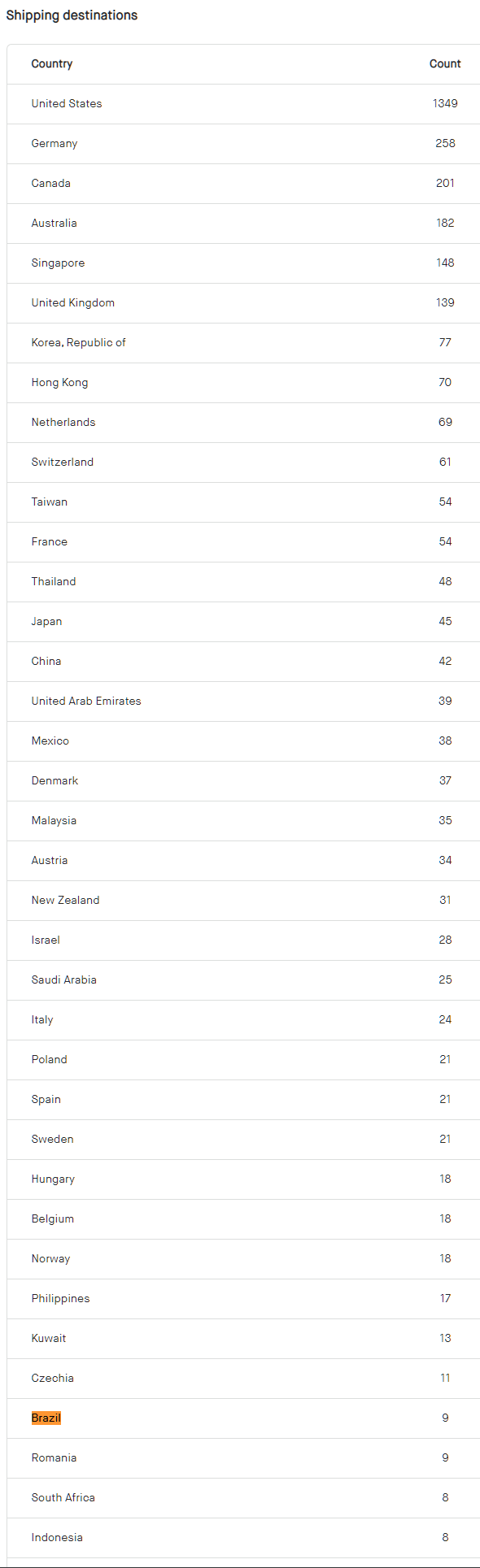Select the United Arab Emirates row

243,701
